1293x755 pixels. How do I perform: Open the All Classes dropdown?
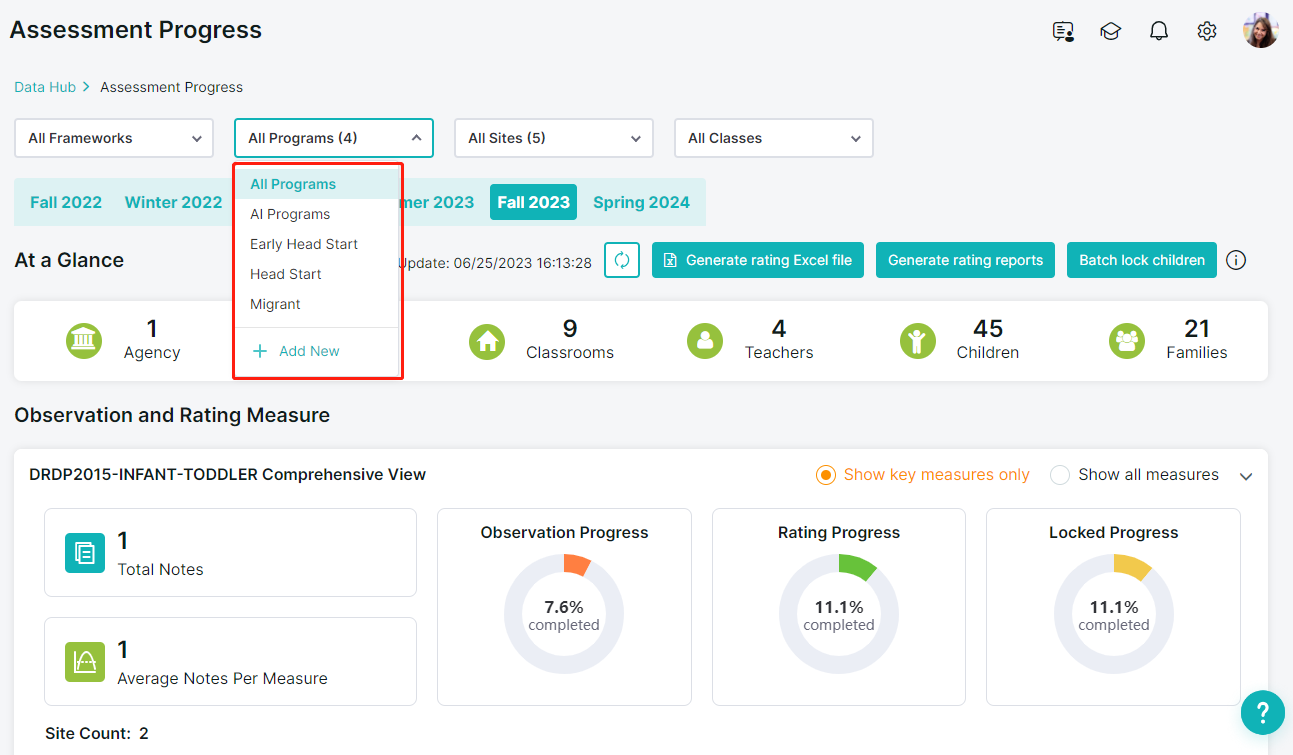pos(773,138)
